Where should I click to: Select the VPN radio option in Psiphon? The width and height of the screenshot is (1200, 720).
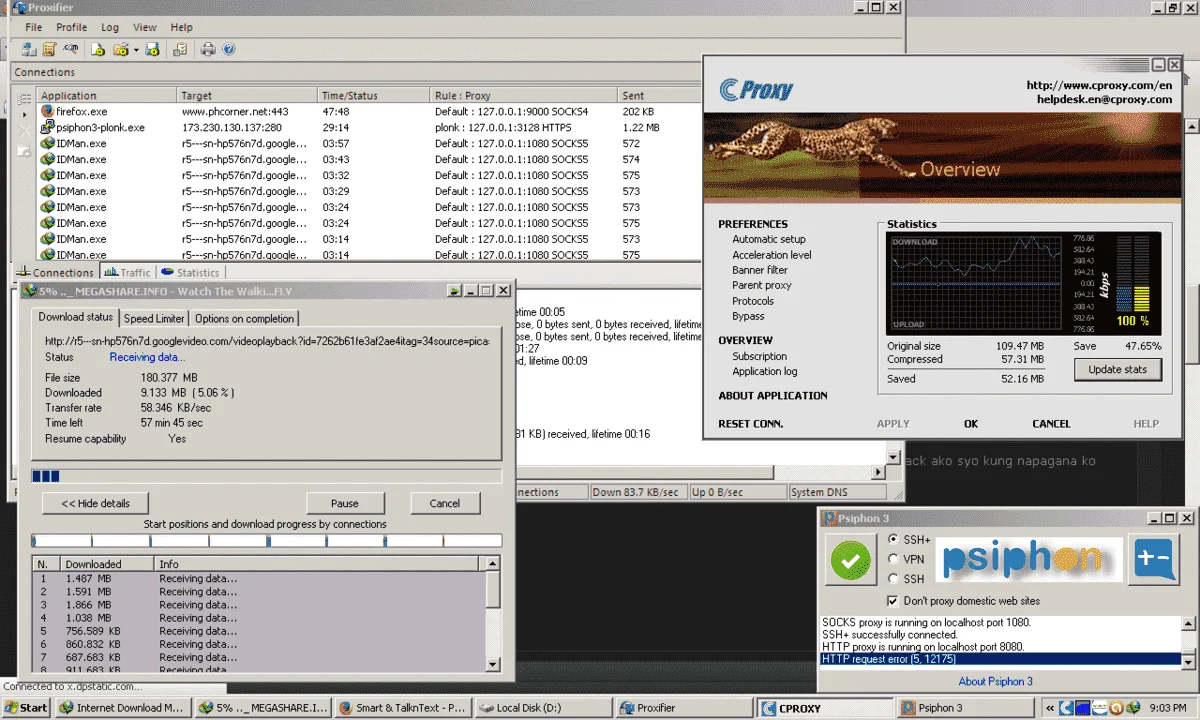(893, 559)
